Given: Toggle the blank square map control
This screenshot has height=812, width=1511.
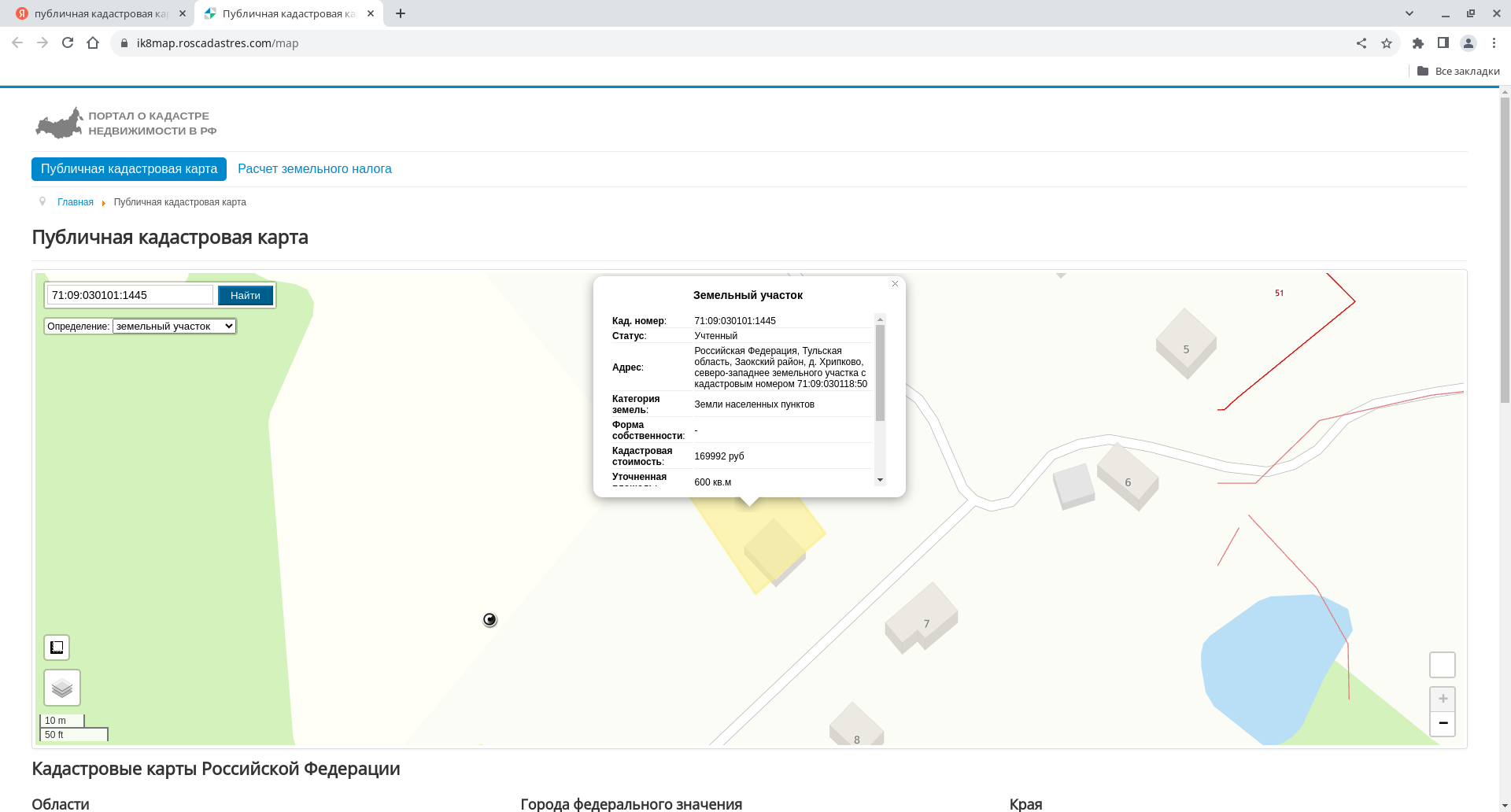Looking at the screenshot, I should coord(1442,665).
